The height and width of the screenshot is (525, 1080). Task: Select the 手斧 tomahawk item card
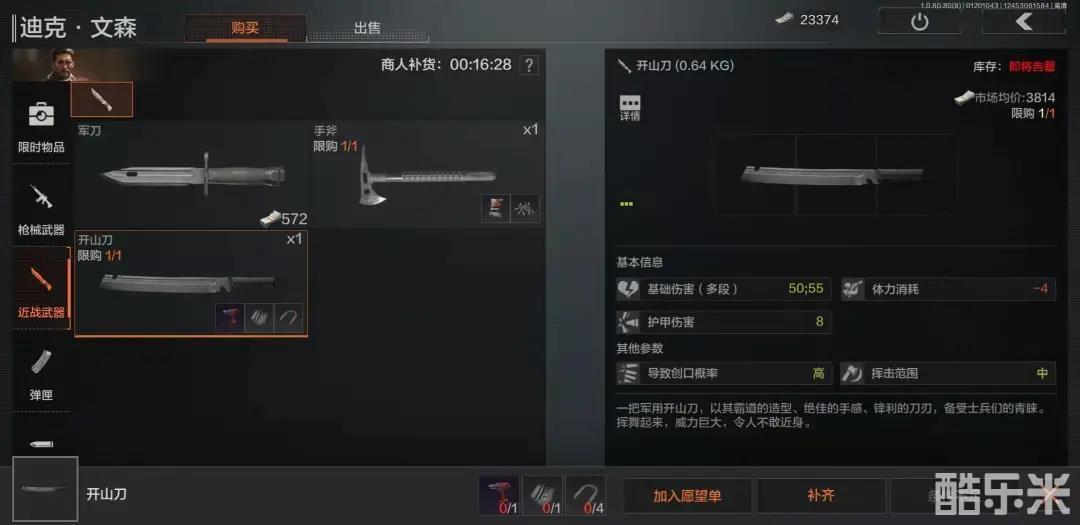point(426,175)
